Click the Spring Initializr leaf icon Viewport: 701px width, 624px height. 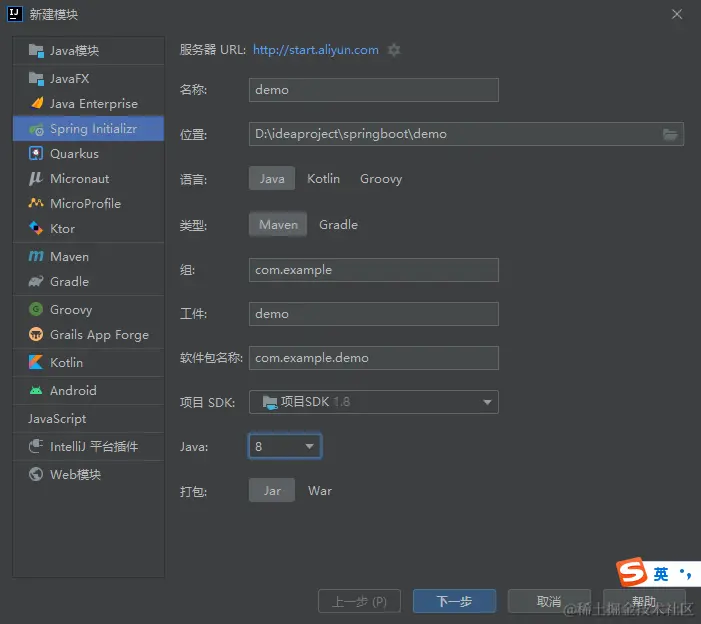coord(36,129)
